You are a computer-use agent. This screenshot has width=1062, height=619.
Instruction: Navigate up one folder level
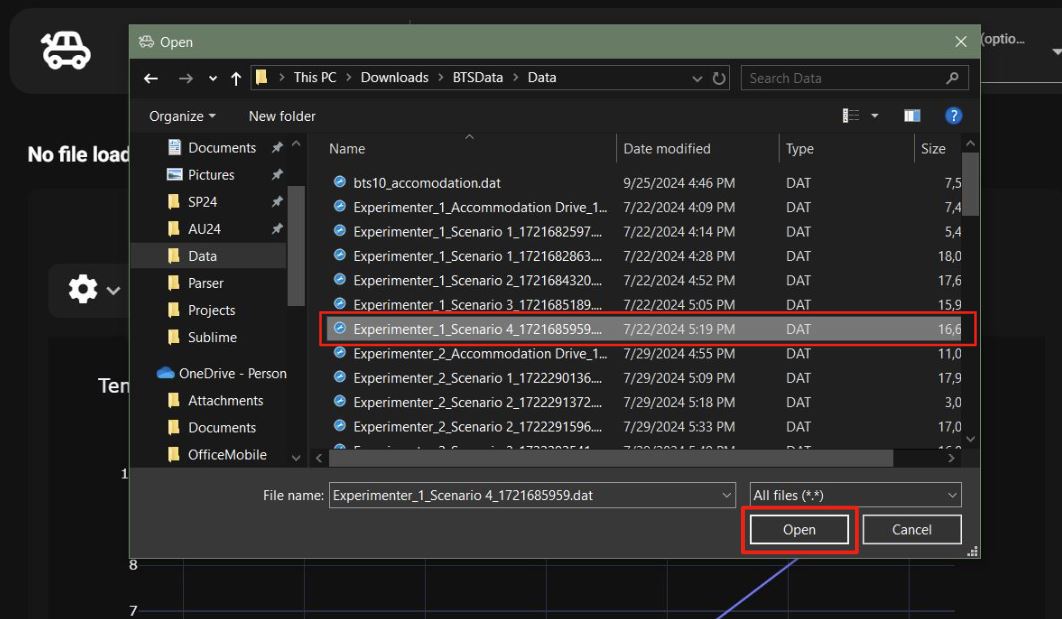(x=236, y=79)
